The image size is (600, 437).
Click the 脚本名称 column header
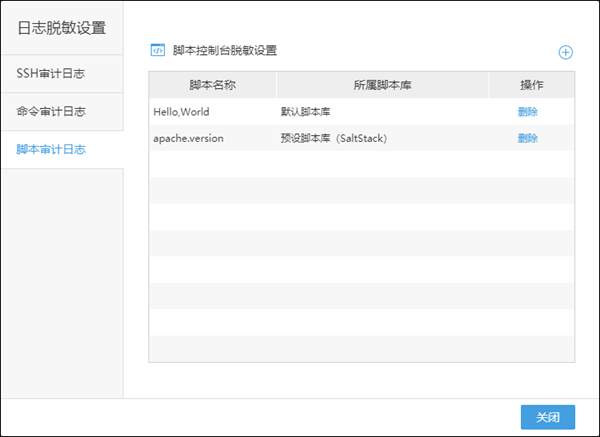[x=212, y=85]
